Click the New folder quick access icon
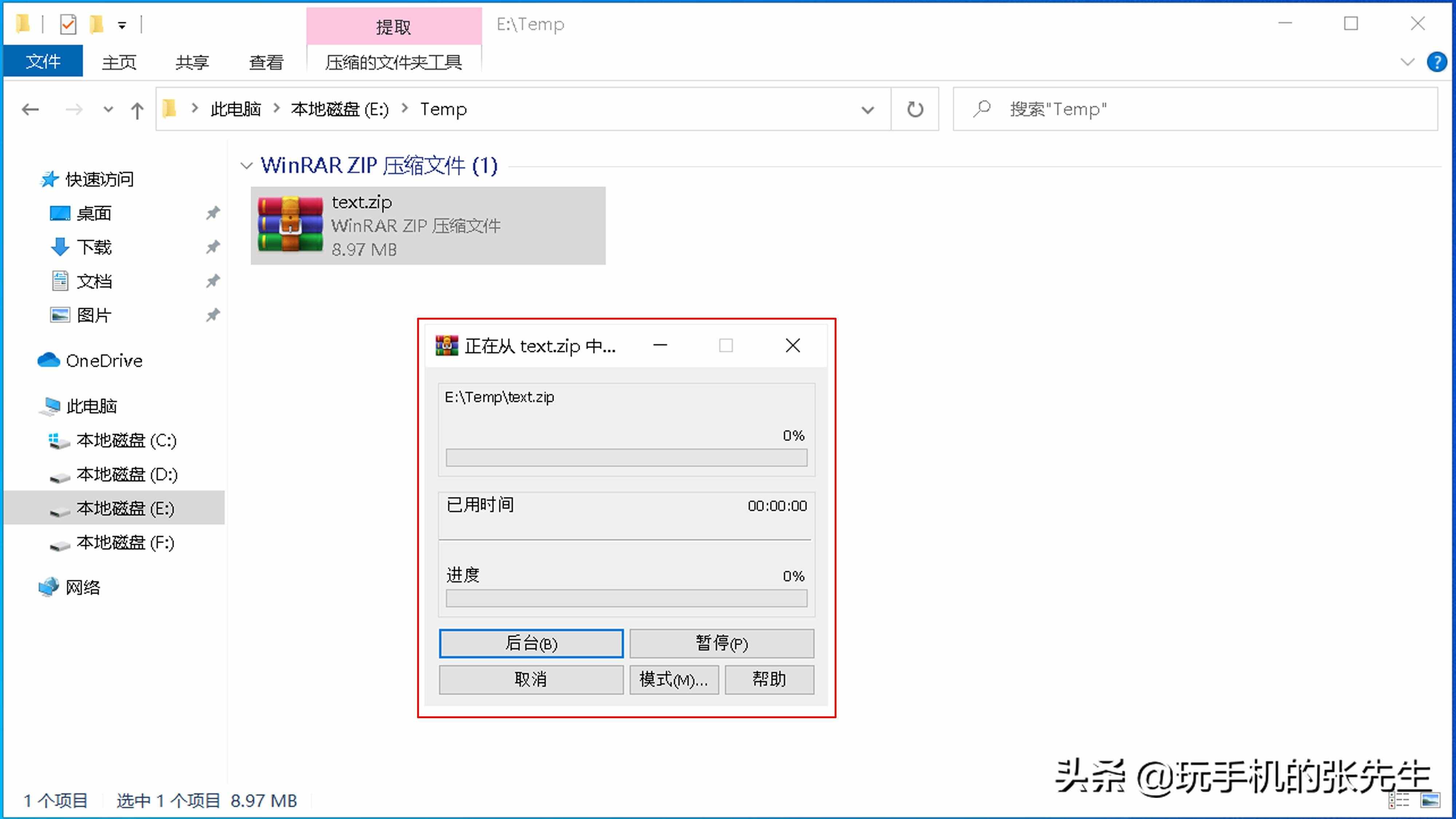This screenshot has width=1456, height=819. pos(97,24)
